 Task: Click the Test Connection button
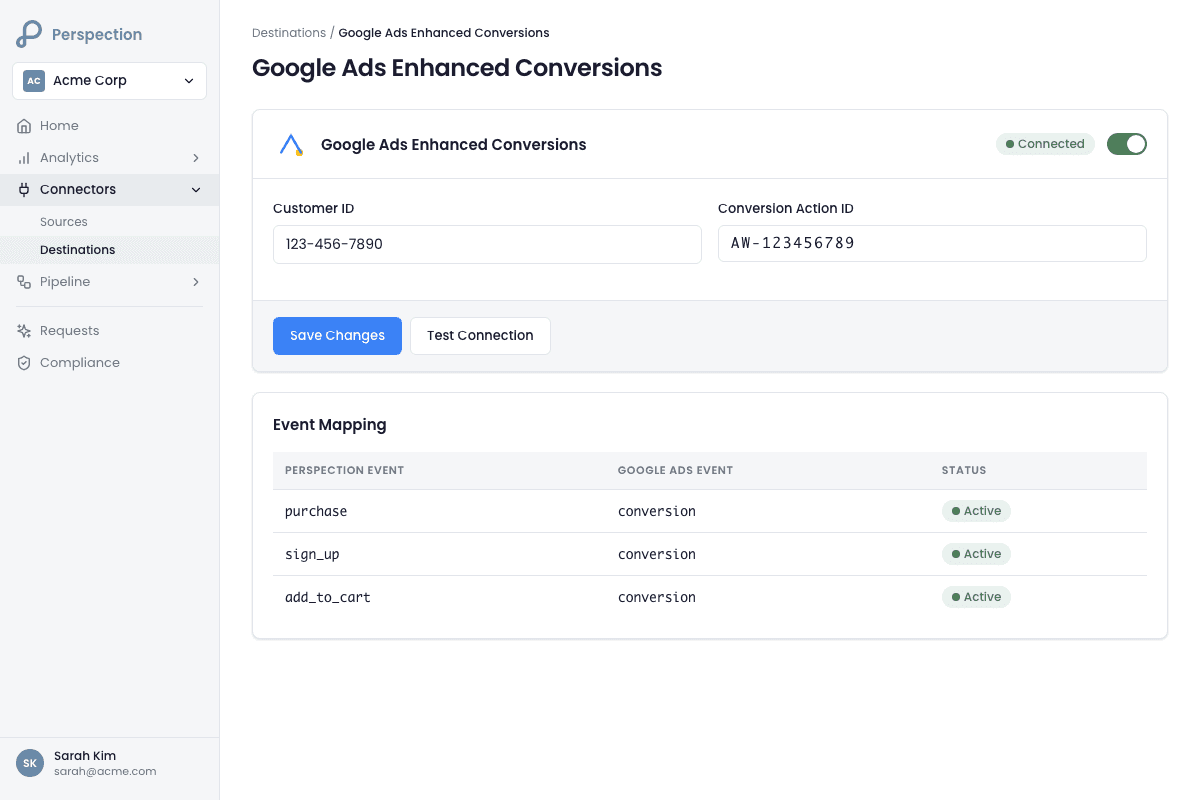point(480,336)
